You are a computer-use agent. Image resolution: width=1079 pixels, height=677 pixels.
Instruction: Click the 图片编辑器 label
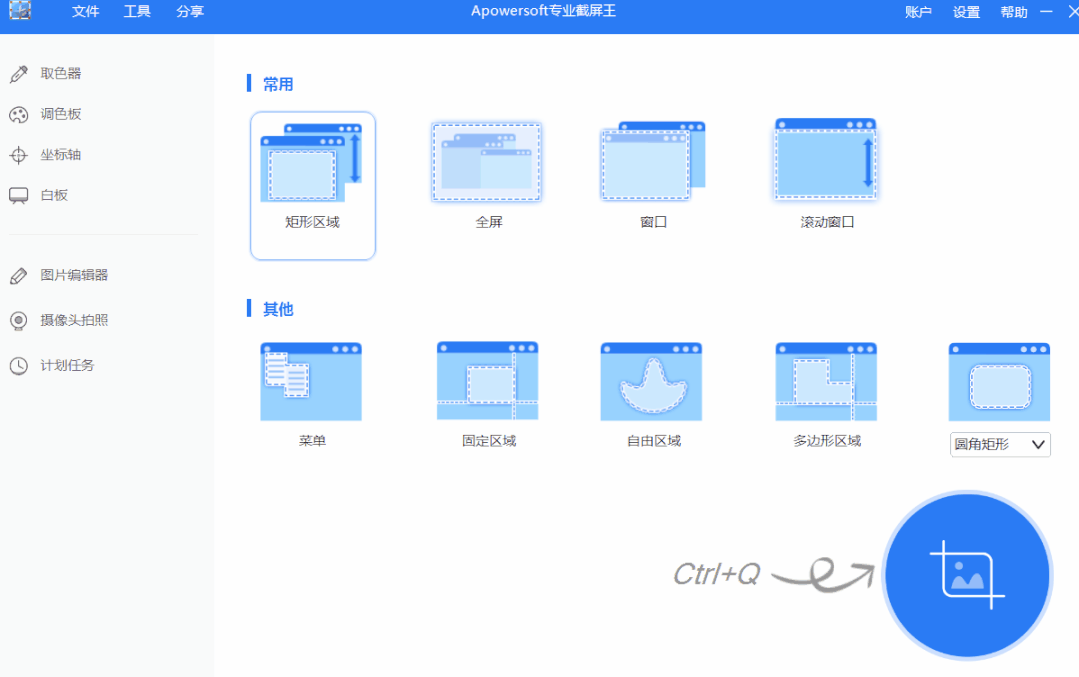[x=74, y=275]
